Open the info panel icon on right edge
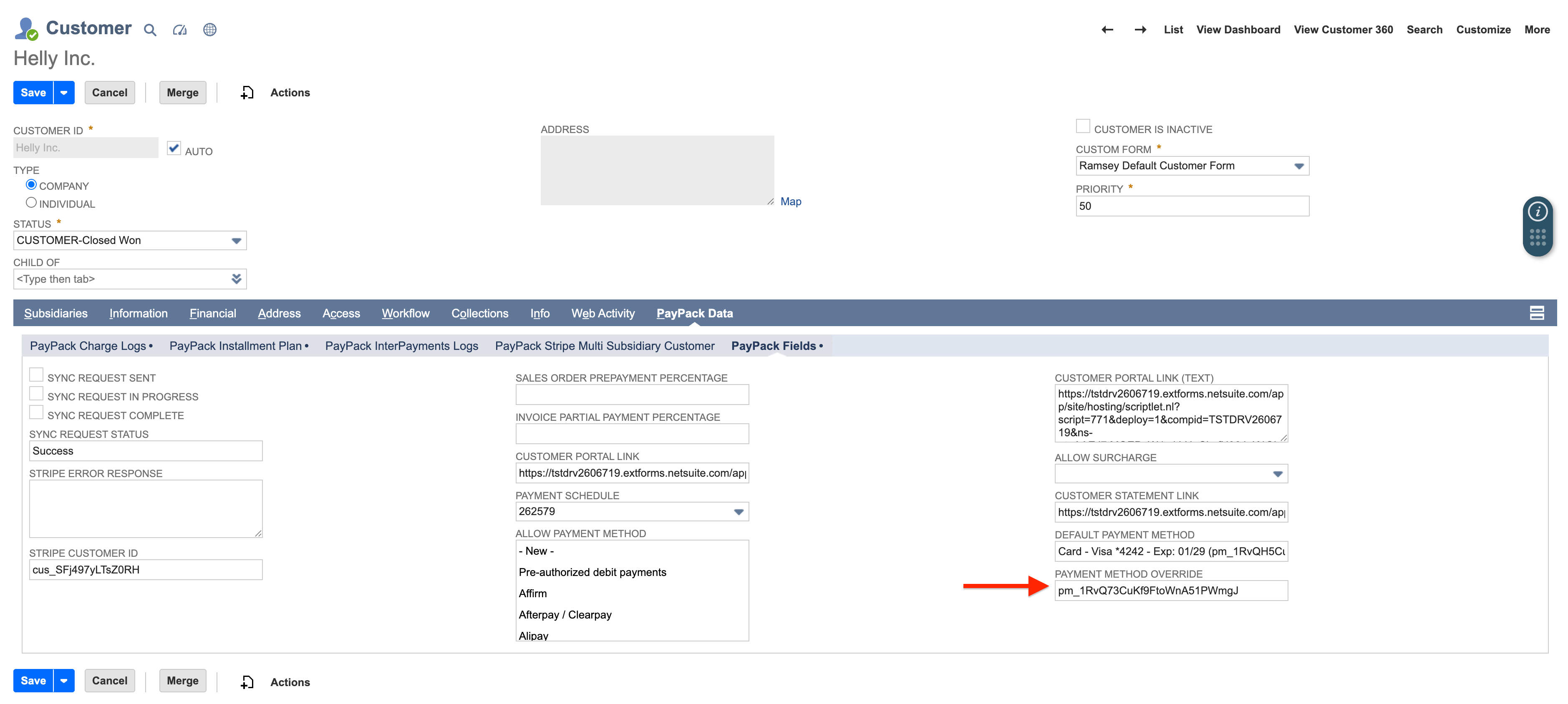This screenshot has width=1568, height=704. coord(1538,211)
